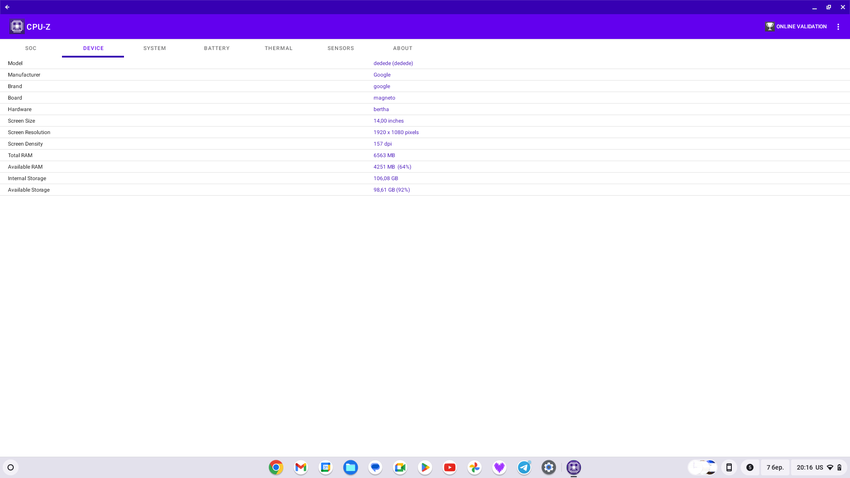Open the date calendar showing 7 бер.
The image size is (850, 478).
click(x=775, y=467)
